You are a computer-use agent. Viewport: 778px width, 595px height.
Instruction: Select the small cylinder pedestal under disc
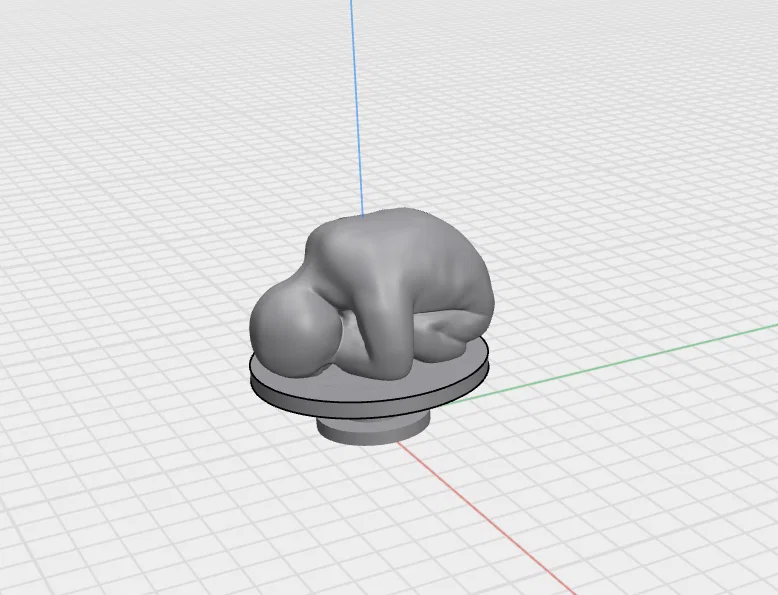[x=373, y=430]
